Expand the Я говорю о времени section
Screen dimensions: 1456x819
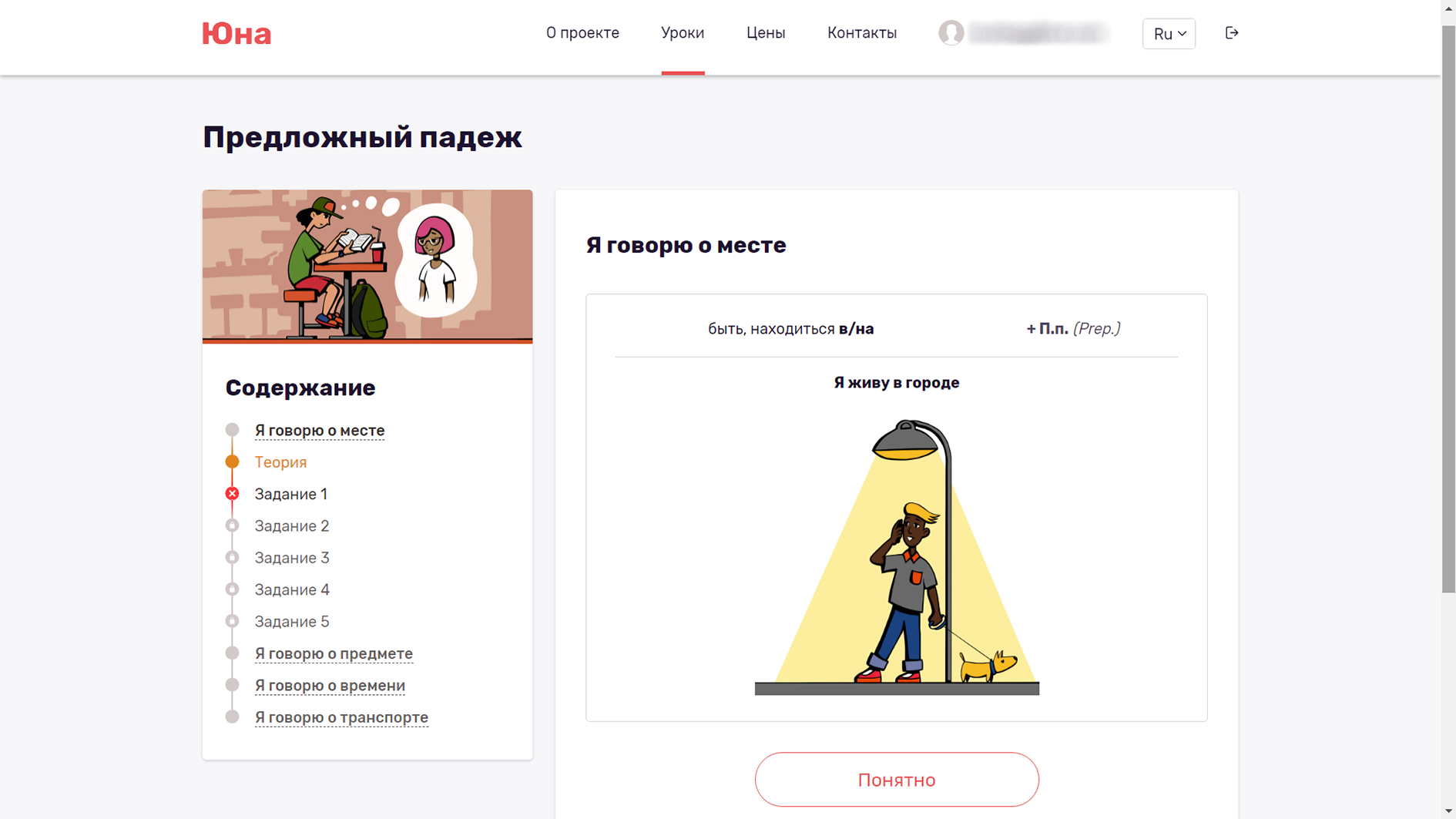[330, 685]
